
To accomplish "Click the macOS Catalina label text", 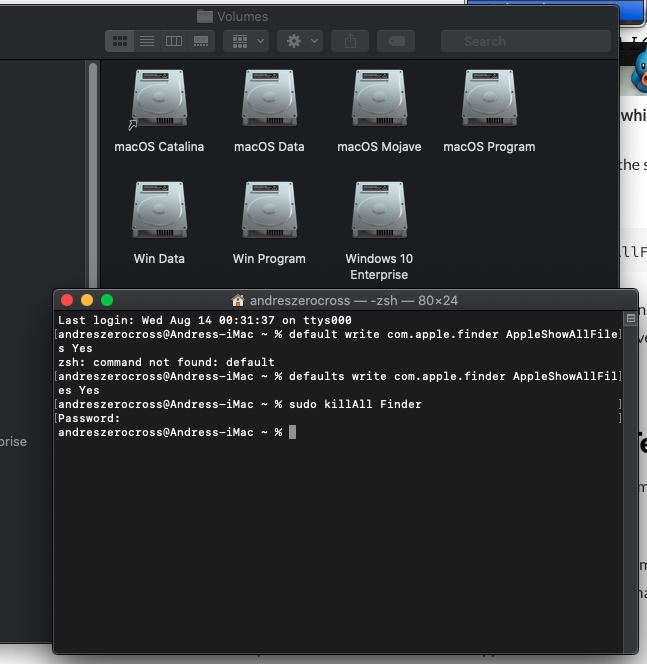I will point(159,147).
